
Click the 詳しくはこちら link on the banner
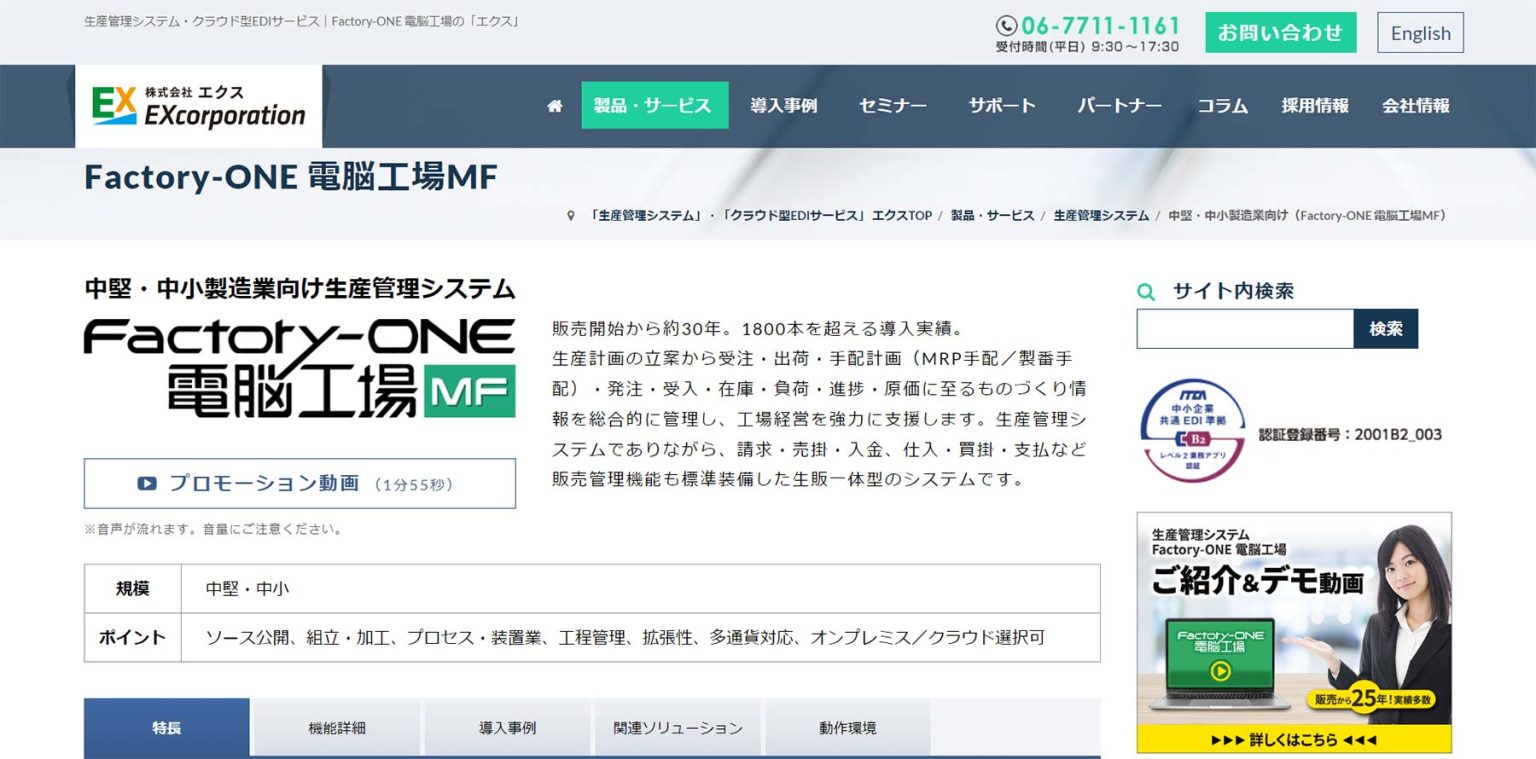point(1294,740)
